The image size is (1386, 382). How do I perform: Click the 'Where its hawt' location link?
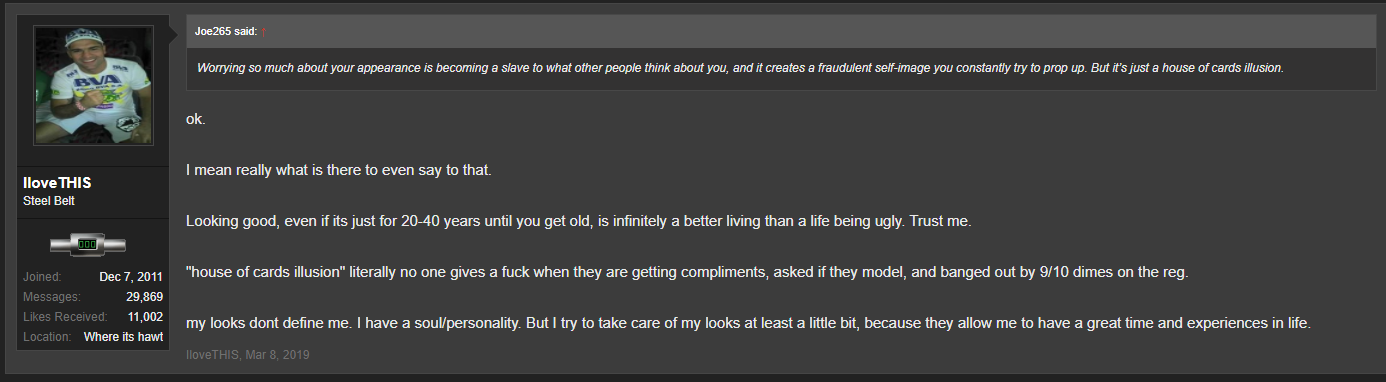click(x=123, y=337)
